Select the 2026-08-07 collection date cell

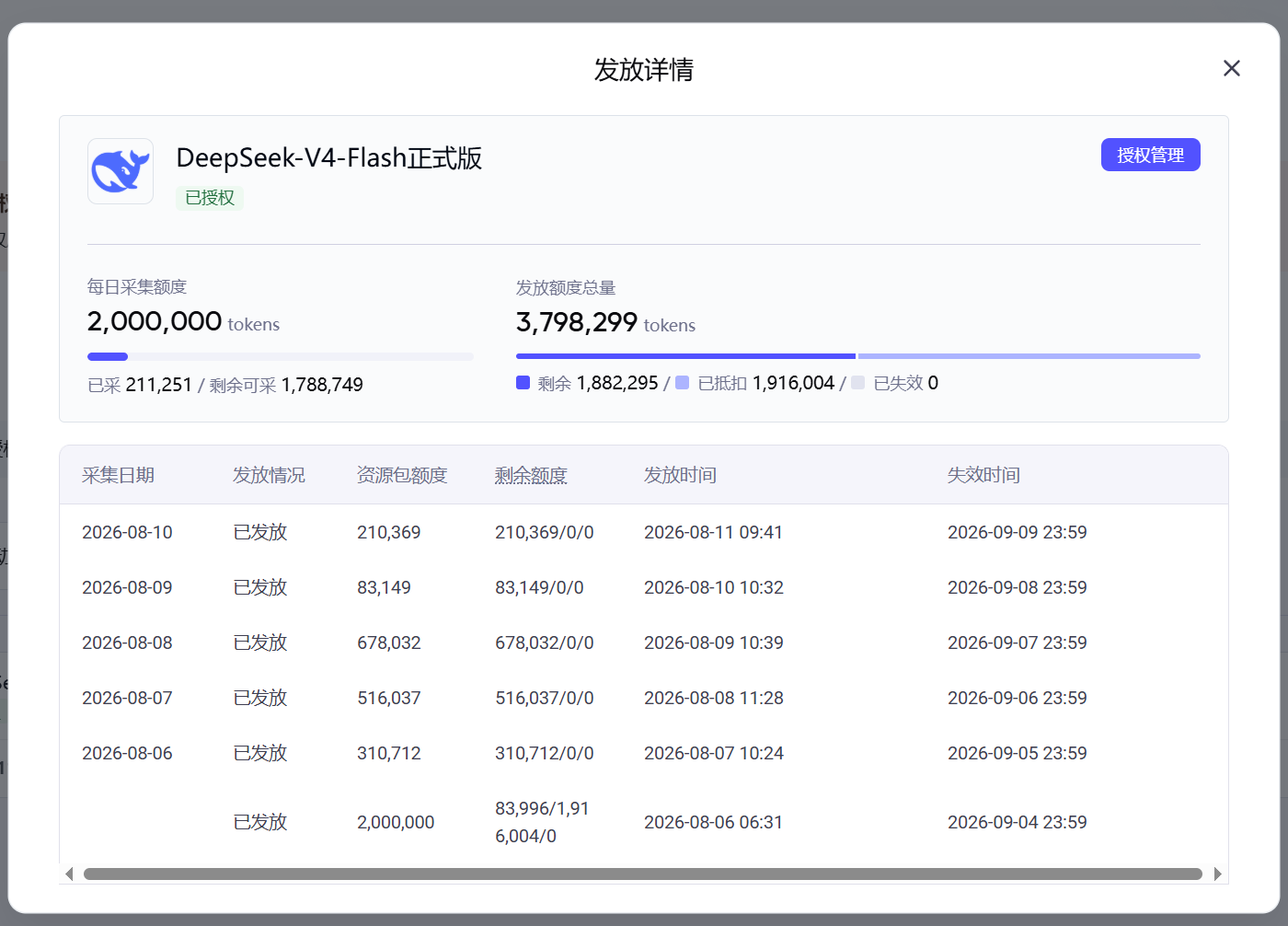point(127,698)
